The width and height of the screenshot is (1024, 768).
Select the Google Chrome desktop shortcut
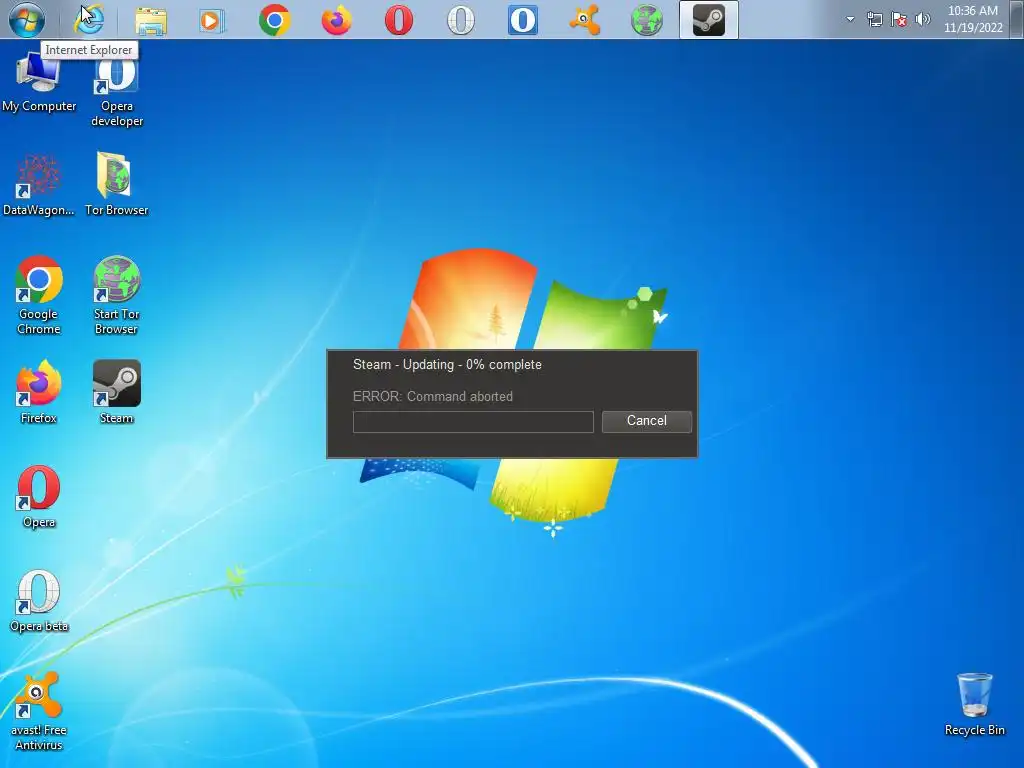pos(39,295)
